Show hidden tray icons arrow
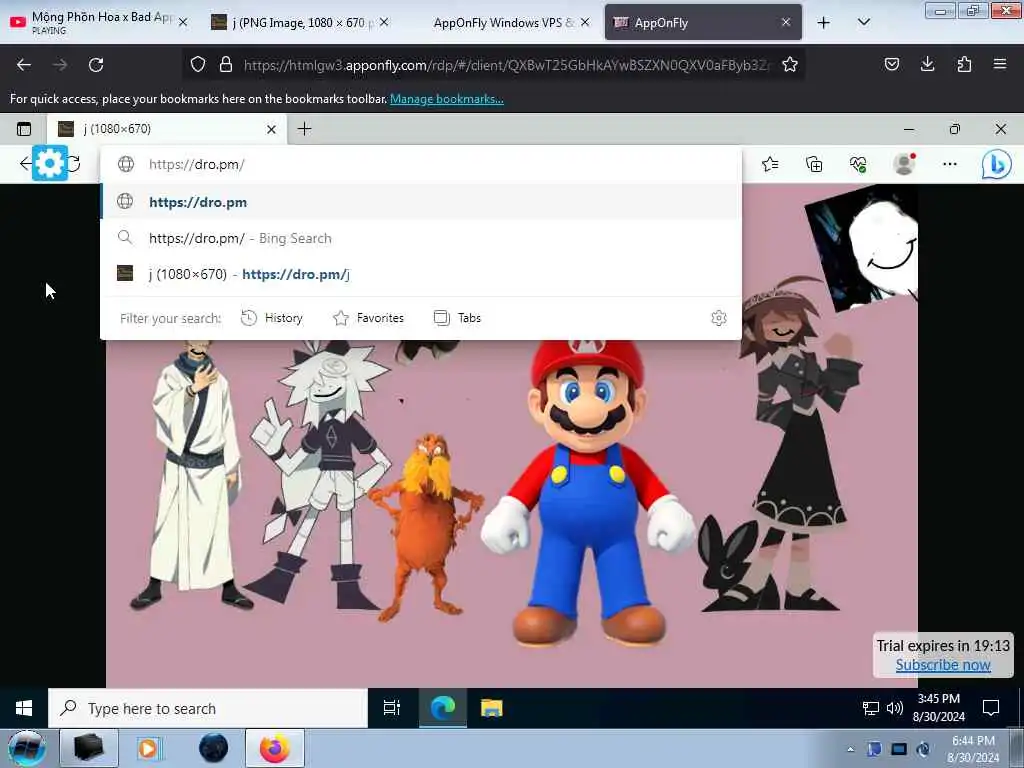 (x=850, y=749)
